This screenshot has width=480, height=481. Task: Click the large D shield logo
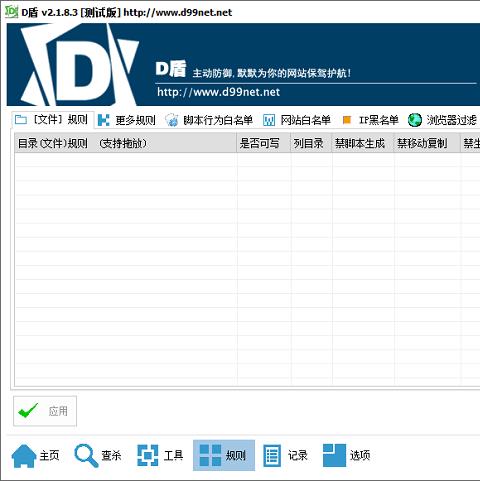coord(80,65)
